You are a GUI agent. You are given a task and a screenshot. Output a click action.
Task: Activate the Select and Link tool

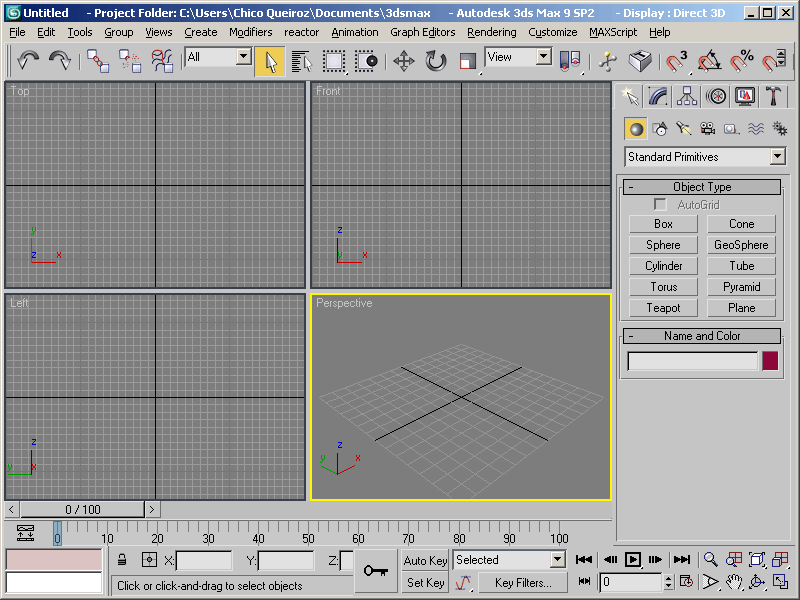click(98, 61)
